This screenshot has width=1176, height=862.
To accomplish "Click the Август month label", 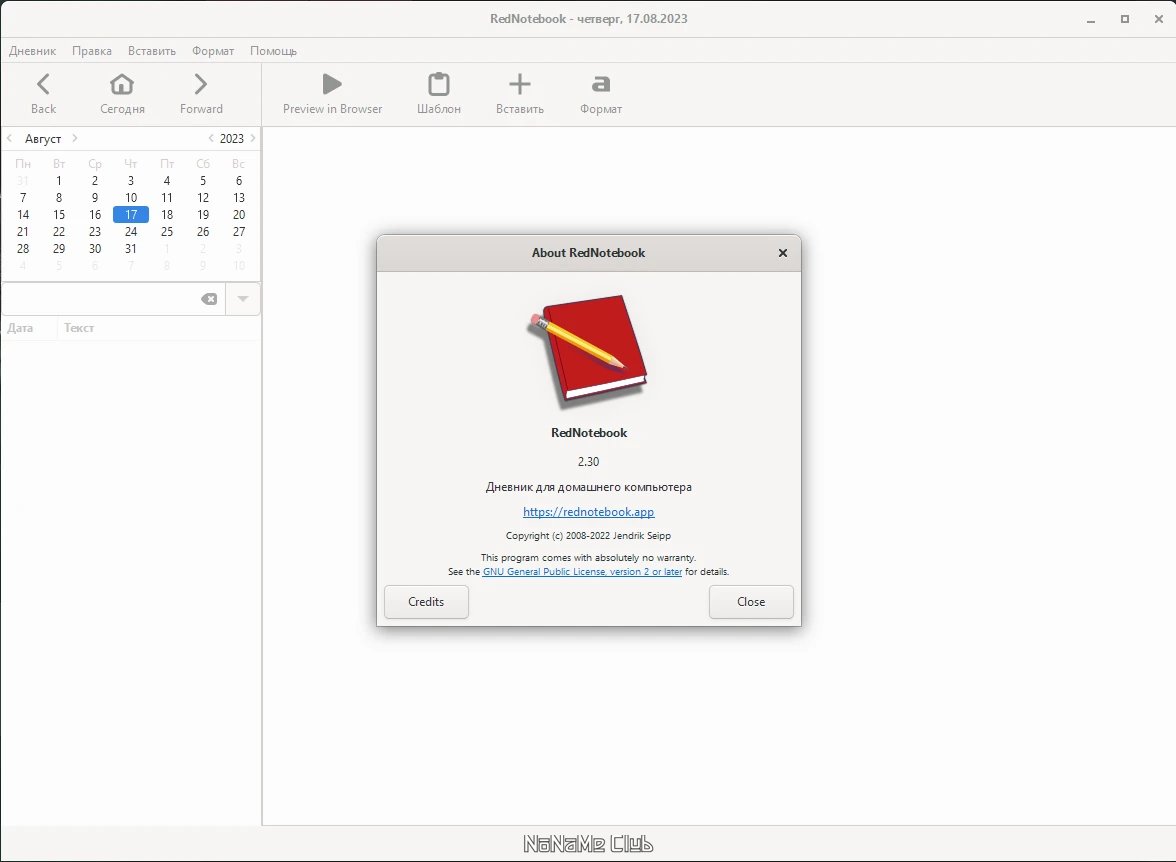I will click(43, 139).
